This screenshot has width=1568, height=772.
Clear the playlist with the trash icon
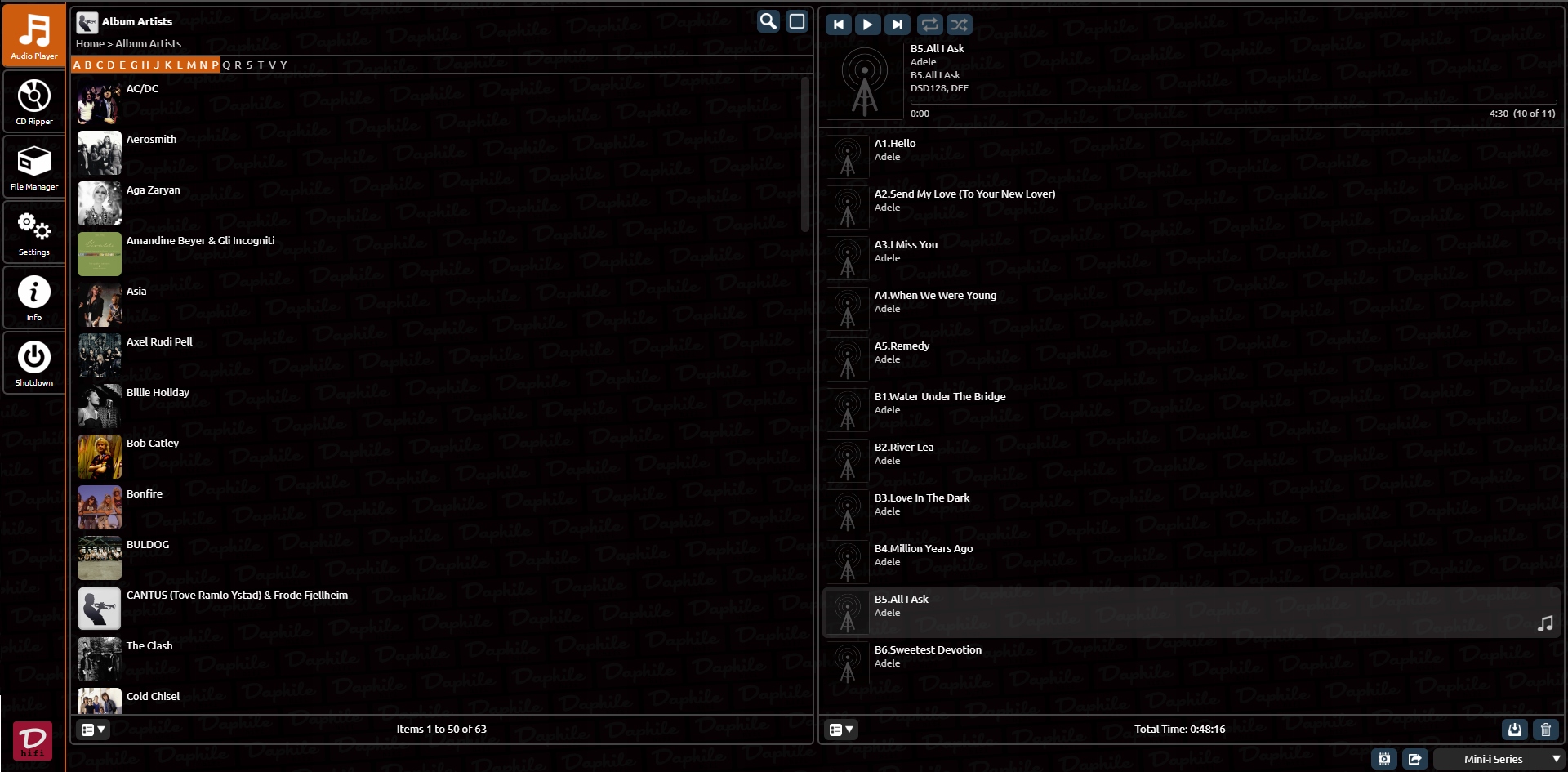coord(1546,730)
